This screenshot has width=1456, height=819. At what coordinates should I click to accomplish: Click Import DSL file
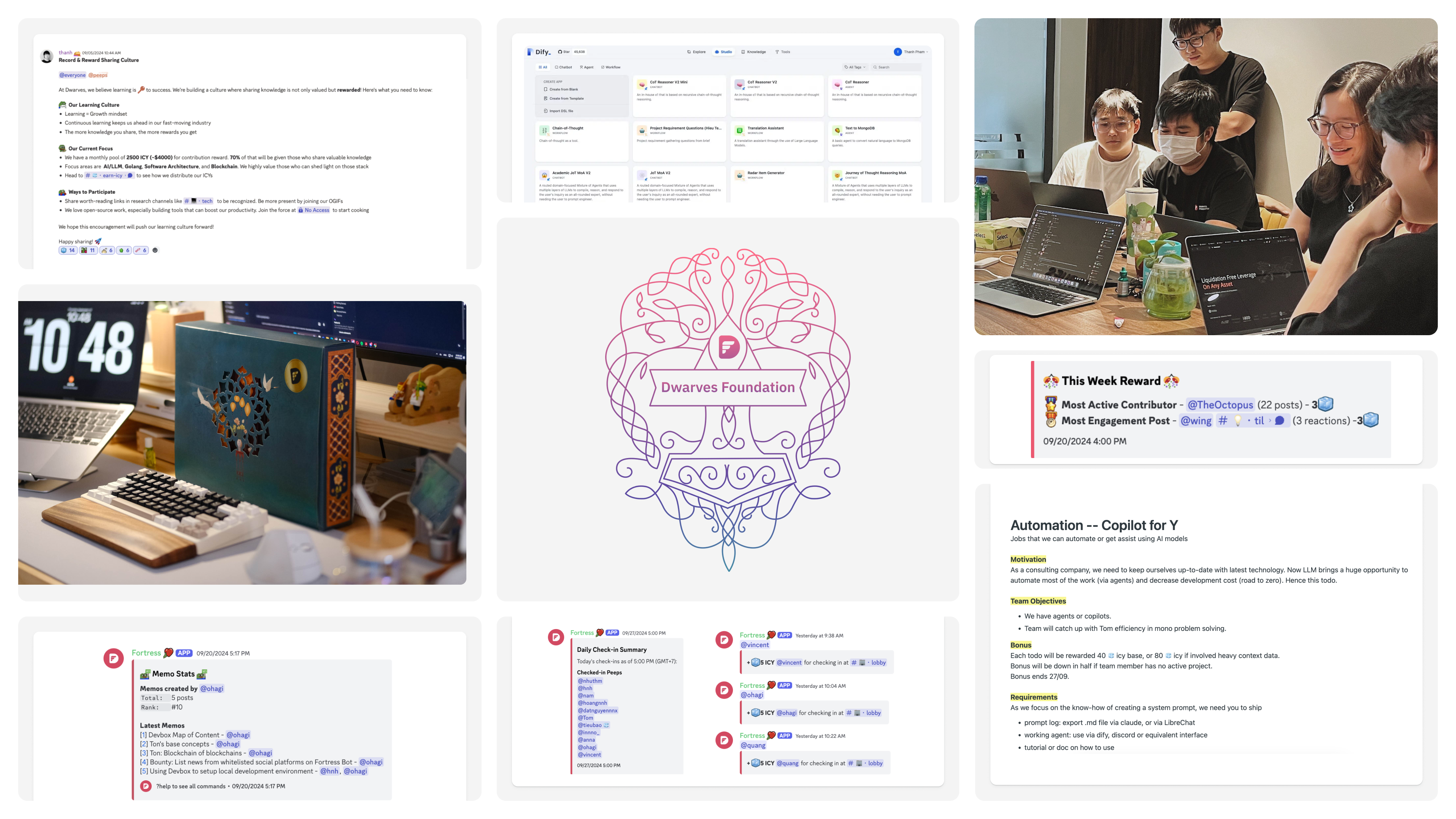(x=559, y=111)
